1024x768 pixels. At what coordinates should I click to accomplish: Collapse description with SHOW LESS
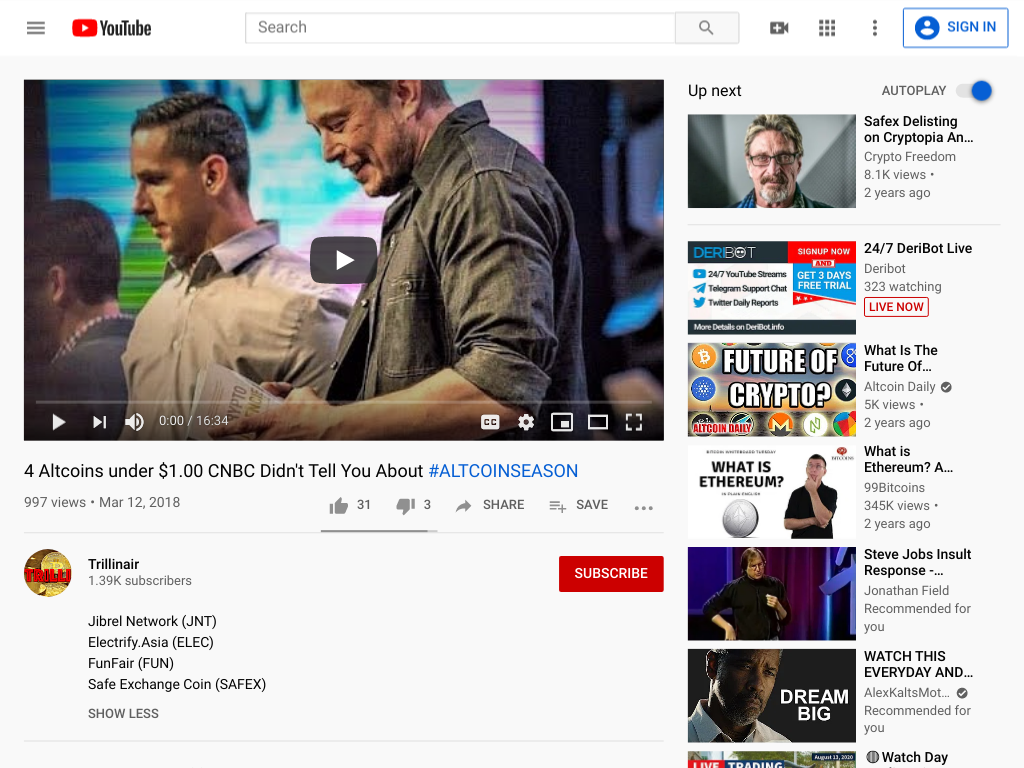pos(123,714)
